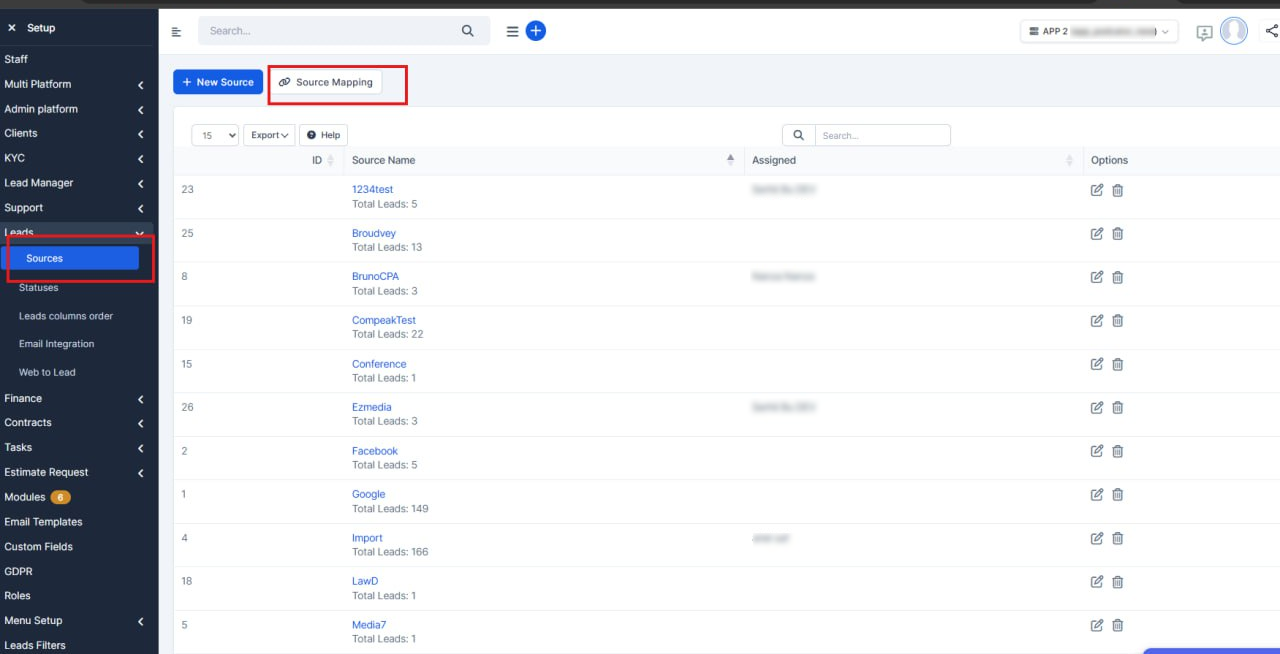Click the New Source button
1280x654 pixels.
coord(218,82)
